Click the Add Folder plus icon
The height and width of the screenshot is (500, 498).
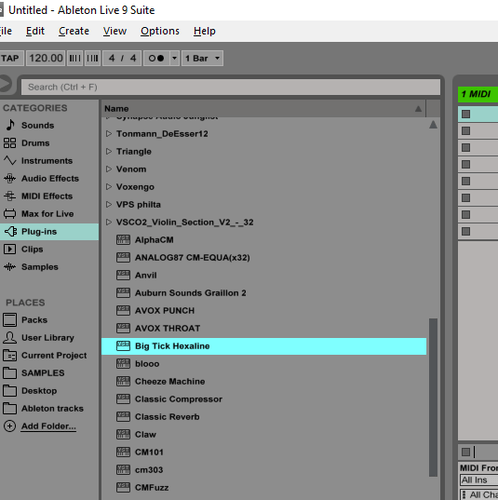(10, 426)
